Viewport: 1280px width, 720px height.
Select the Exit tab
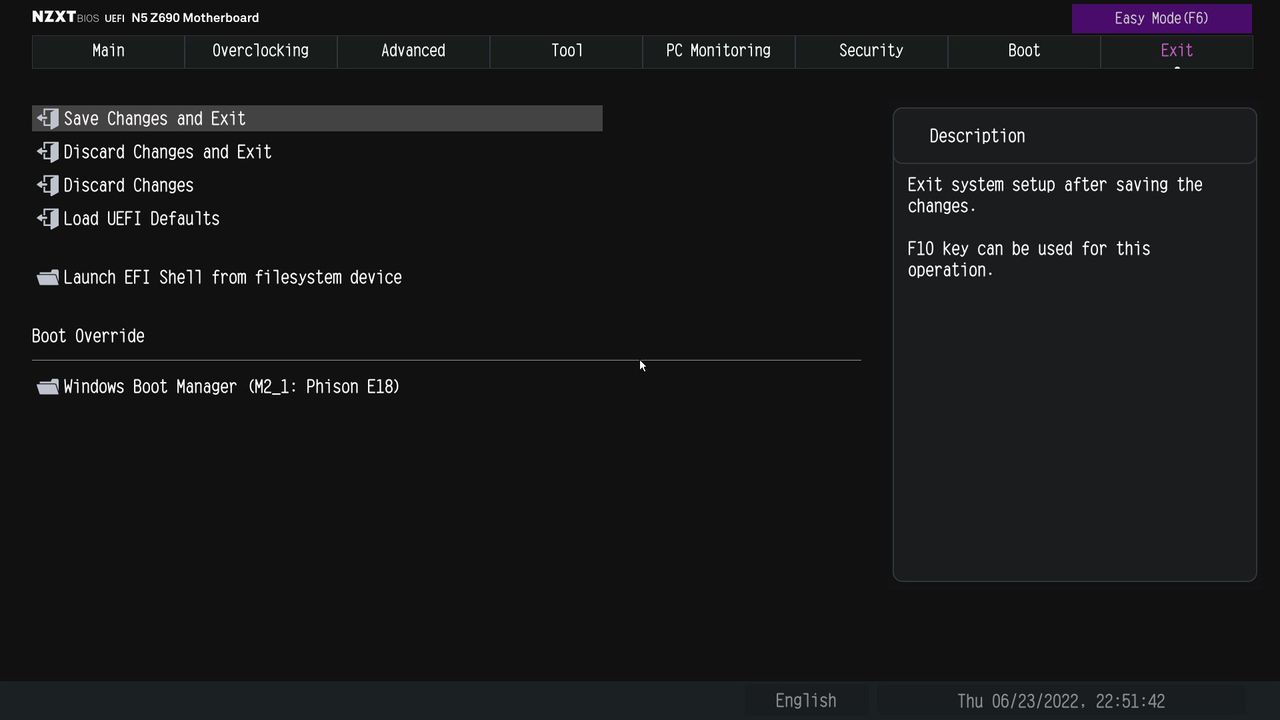[x=1177, y=51]
